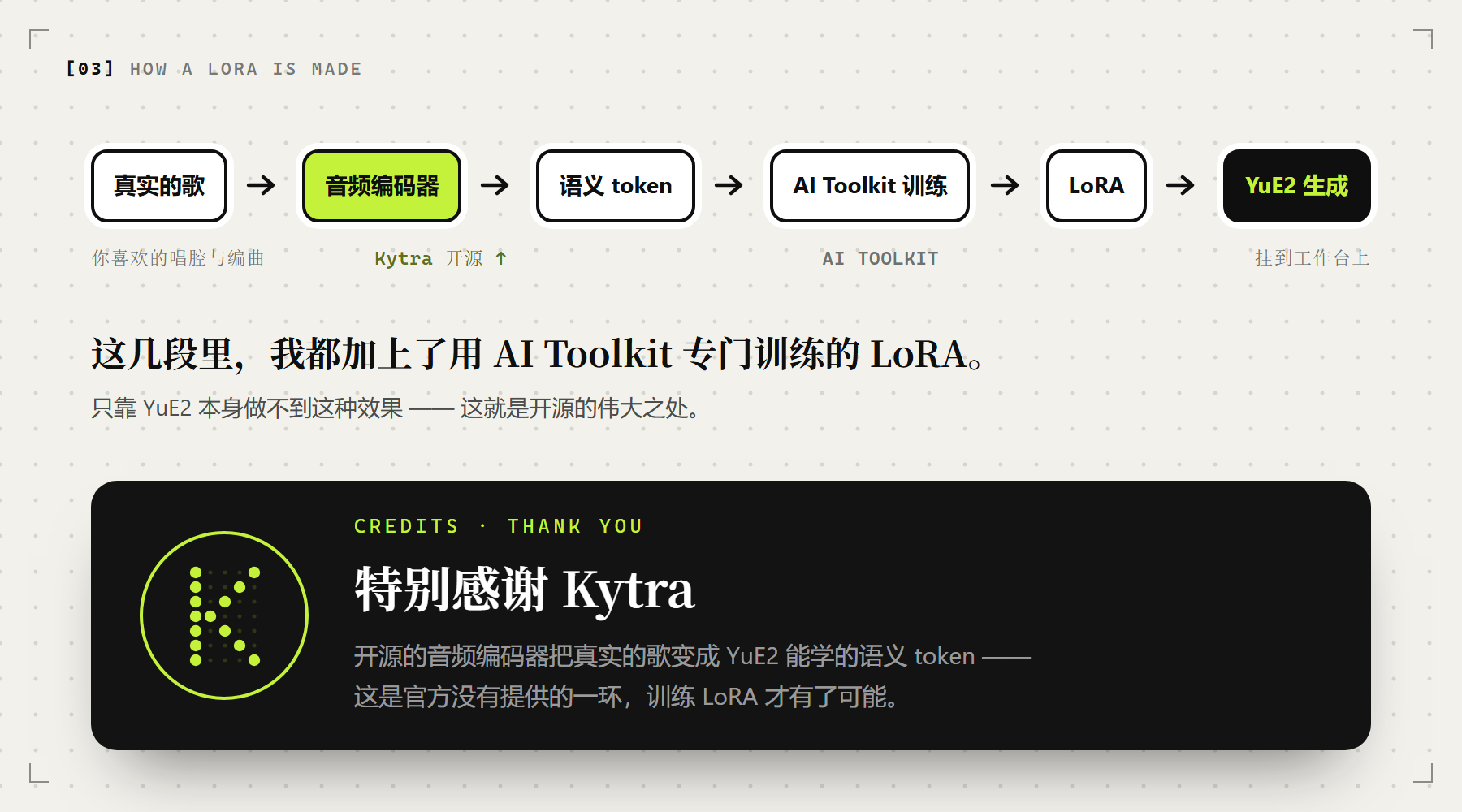Click the 语义 token step box

616,186
